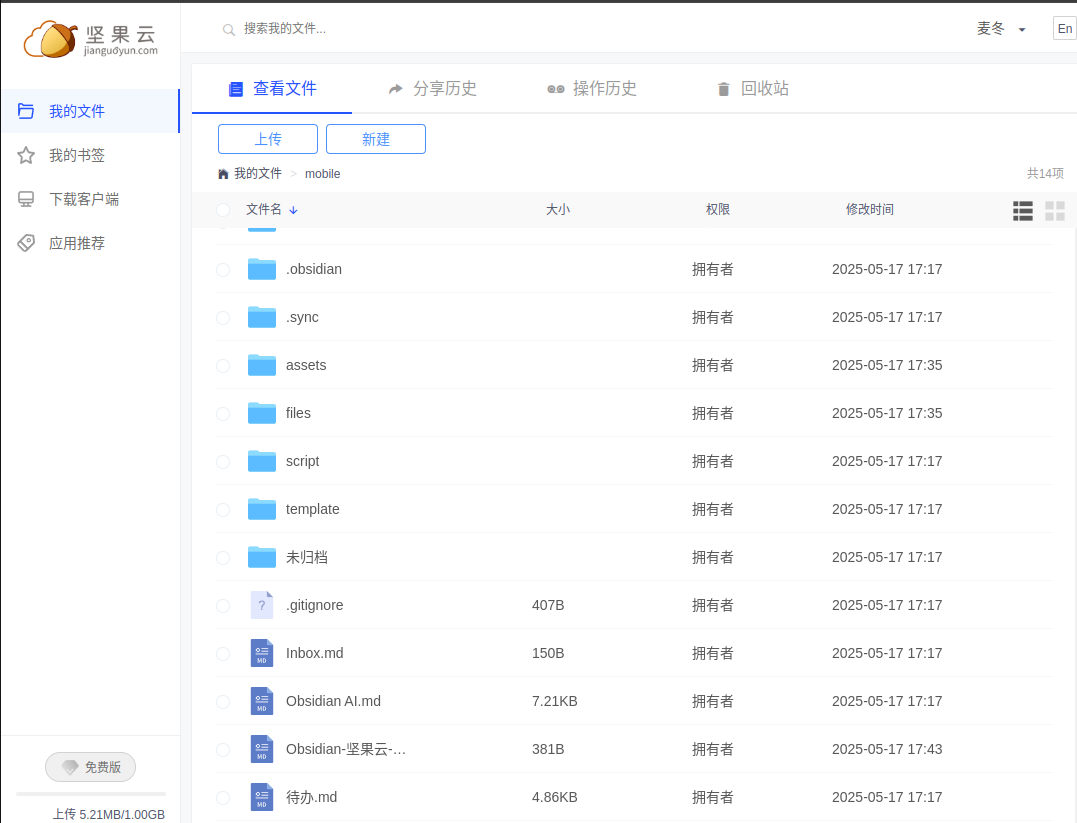Click the 新建 create button
The height and width of the screenshot is (823, 1077).
coord(376,139)
